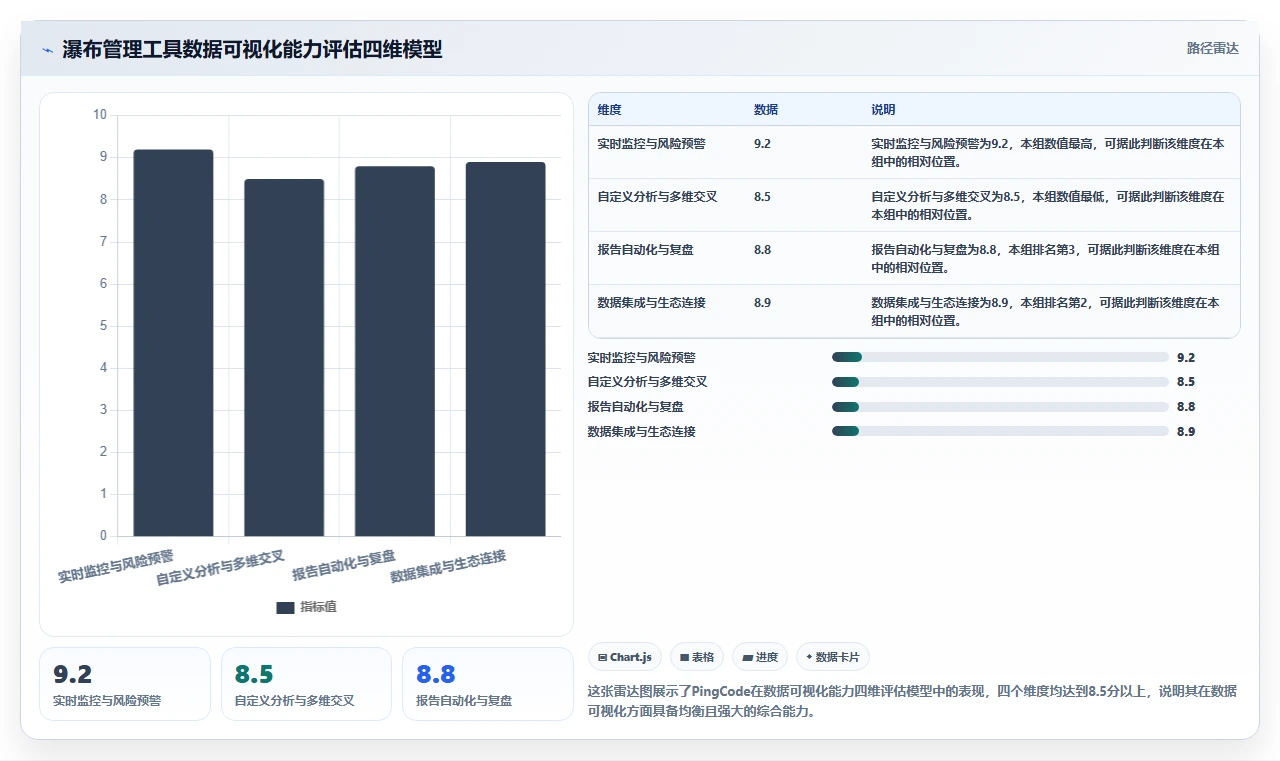Click the 8.9 value in the table
The height and width of the screenshot is (761, 1280).
[x=762, y=303]
